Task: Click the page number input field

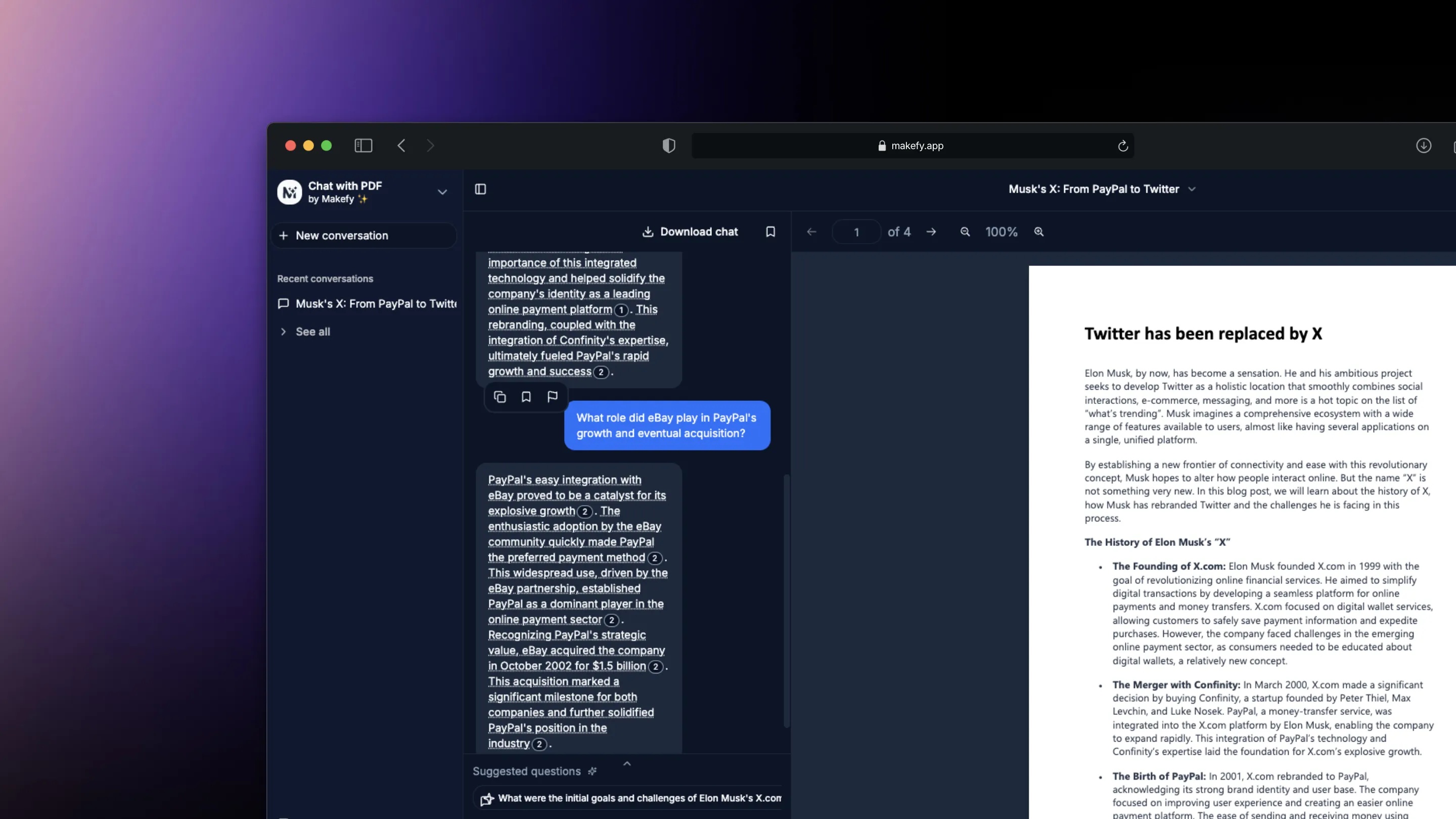Action: (x=856, y=231)
